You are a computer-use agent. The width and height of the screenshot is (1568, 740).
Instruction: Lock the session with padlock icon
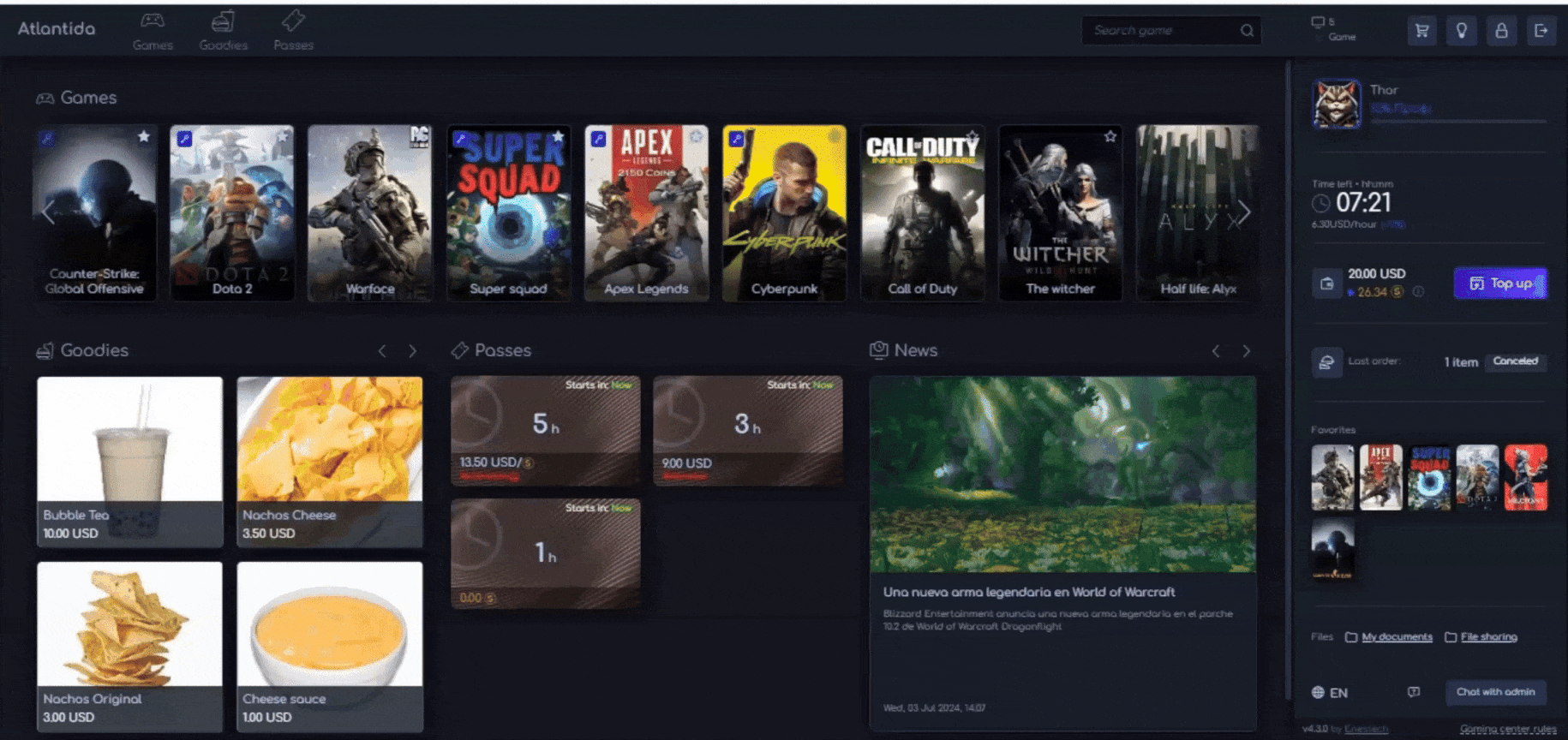1501,31
